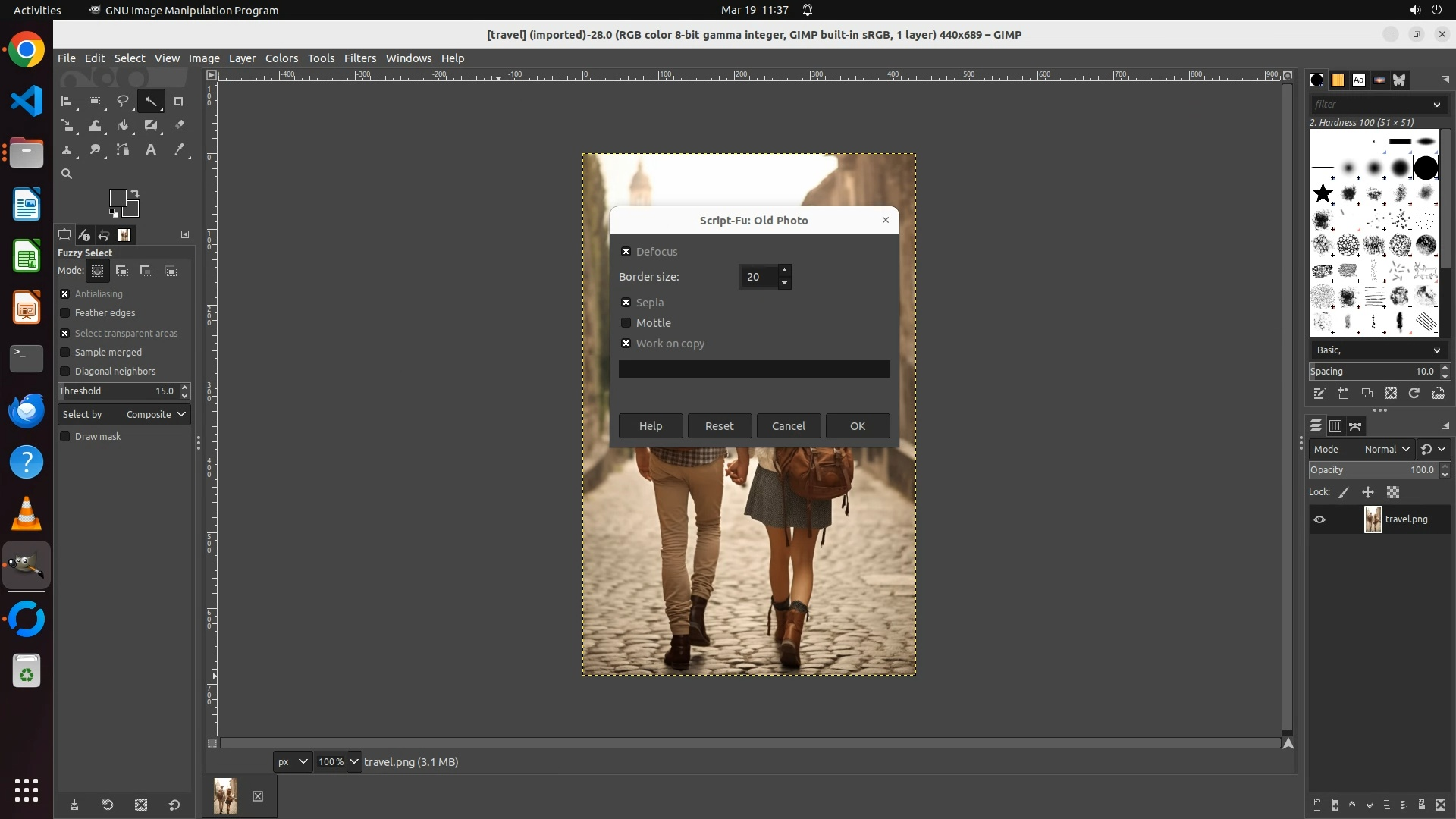Uncheck the Sepia option
Viewport: 1456px width, 819px height.
coord(626,303)
